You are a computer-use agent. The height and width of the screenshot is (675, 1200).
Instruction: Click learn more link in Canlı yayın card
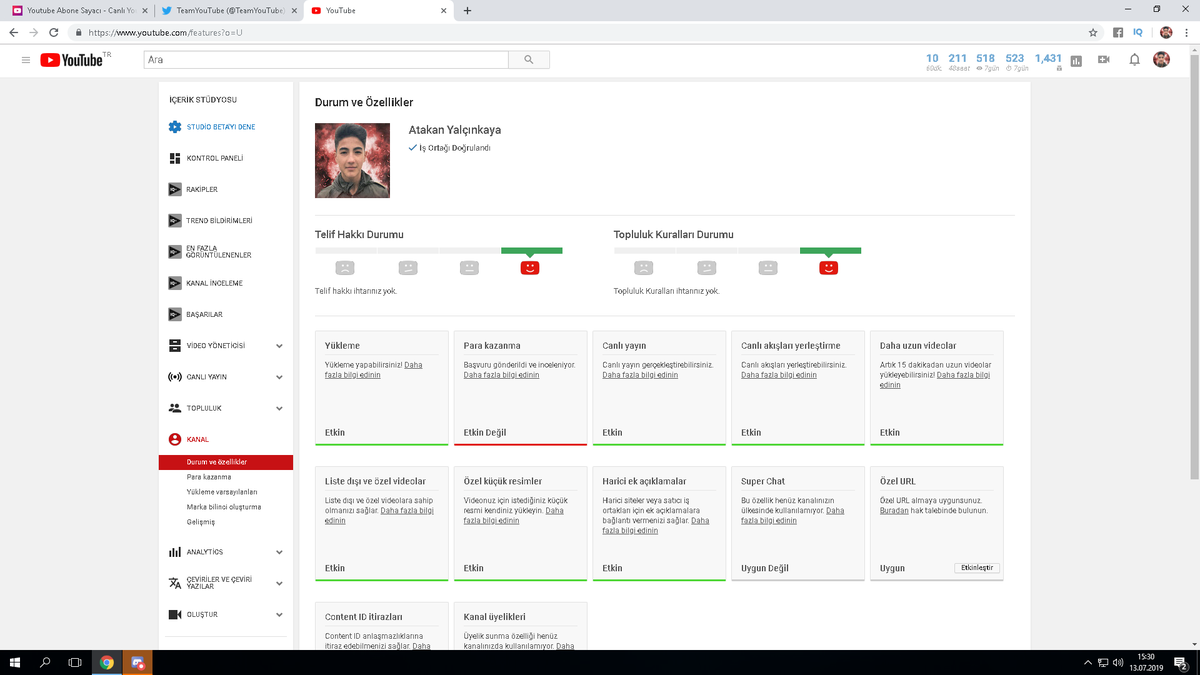(640, 375)
